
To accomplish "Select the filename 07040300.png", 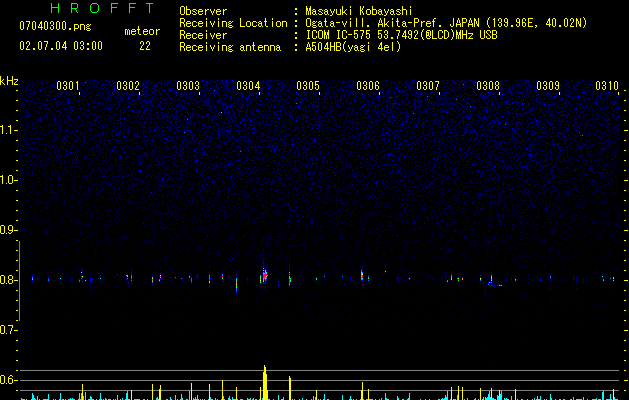I will point(55,27).
